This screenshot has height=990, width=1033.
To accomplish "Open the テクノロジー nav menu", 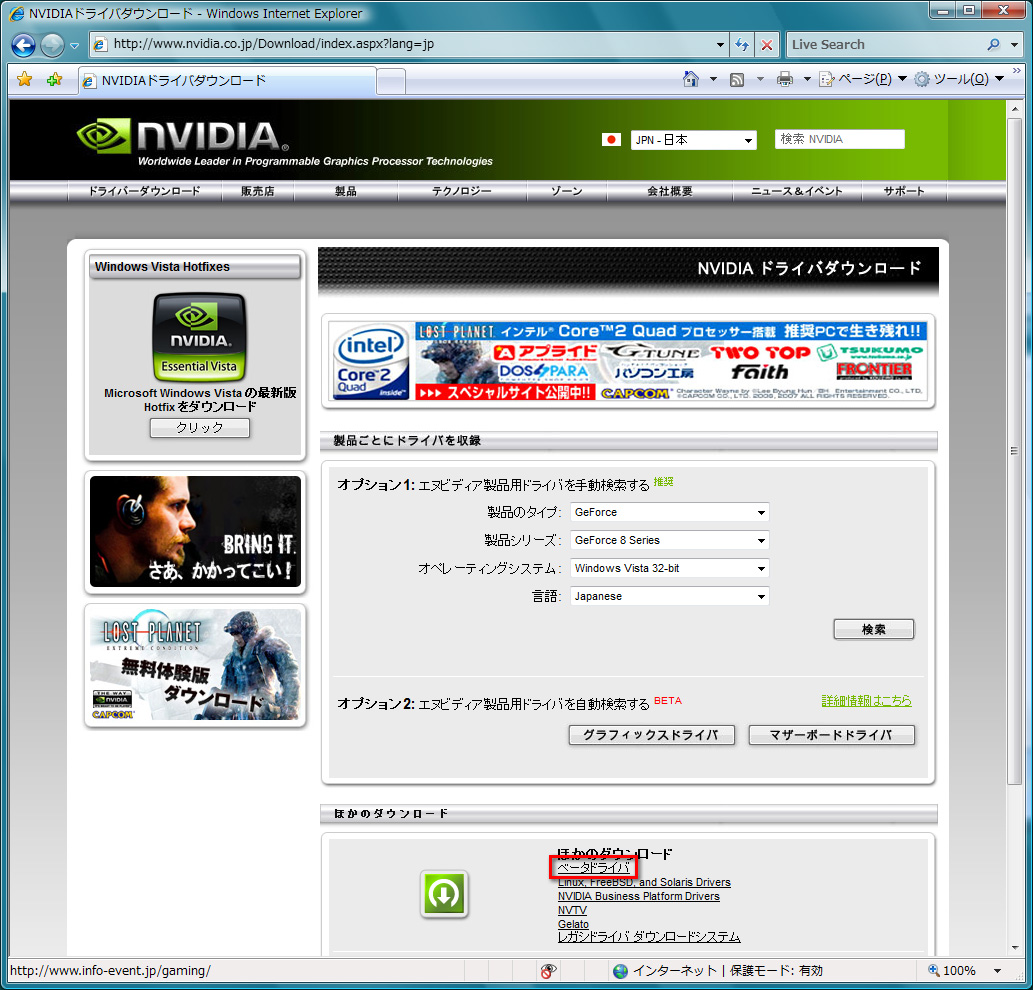I will pyautogui.click(x=461, y=191).
